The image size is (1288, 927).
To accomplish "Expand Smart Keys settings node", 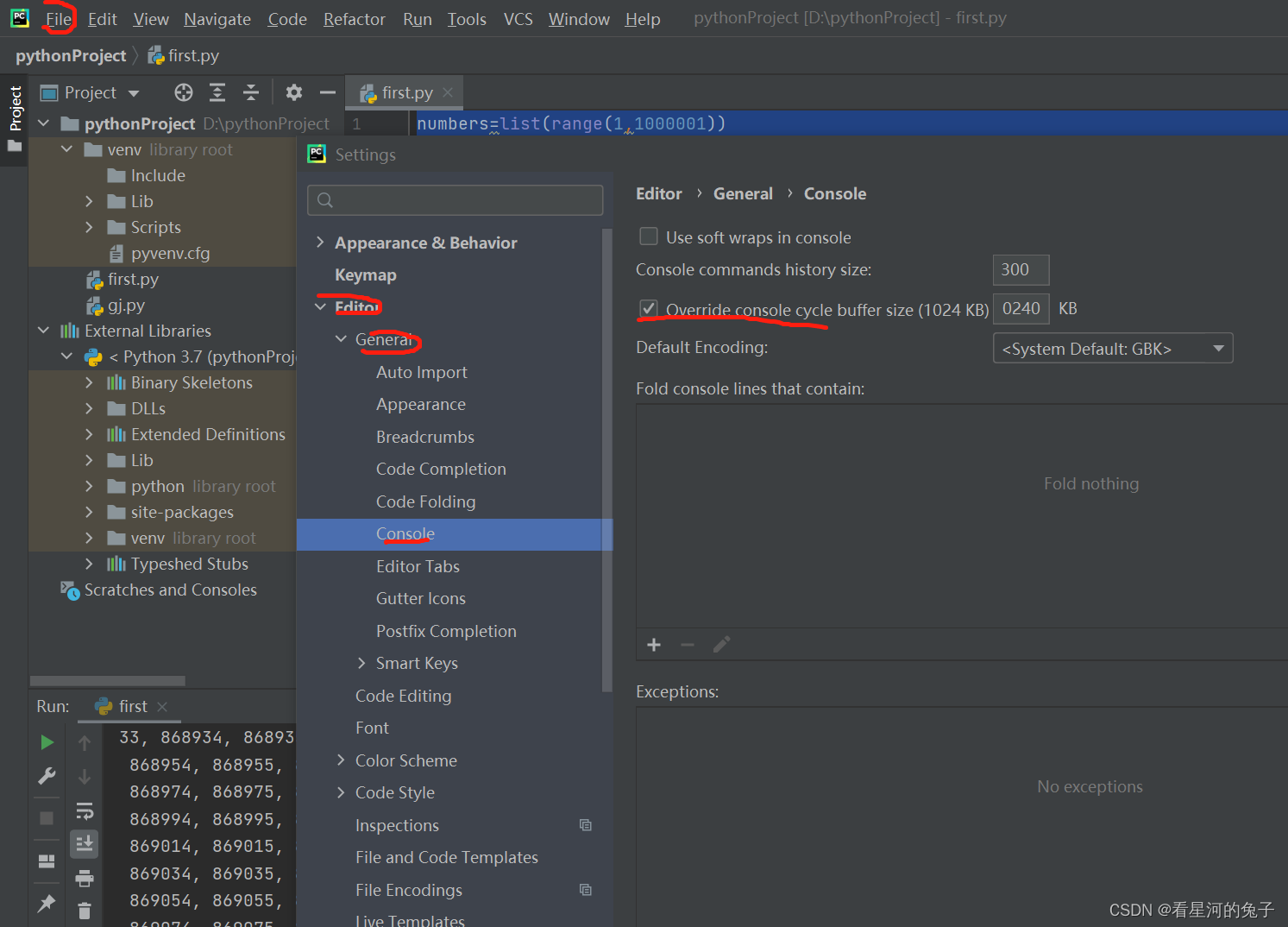I will click(x=361, y=663).
